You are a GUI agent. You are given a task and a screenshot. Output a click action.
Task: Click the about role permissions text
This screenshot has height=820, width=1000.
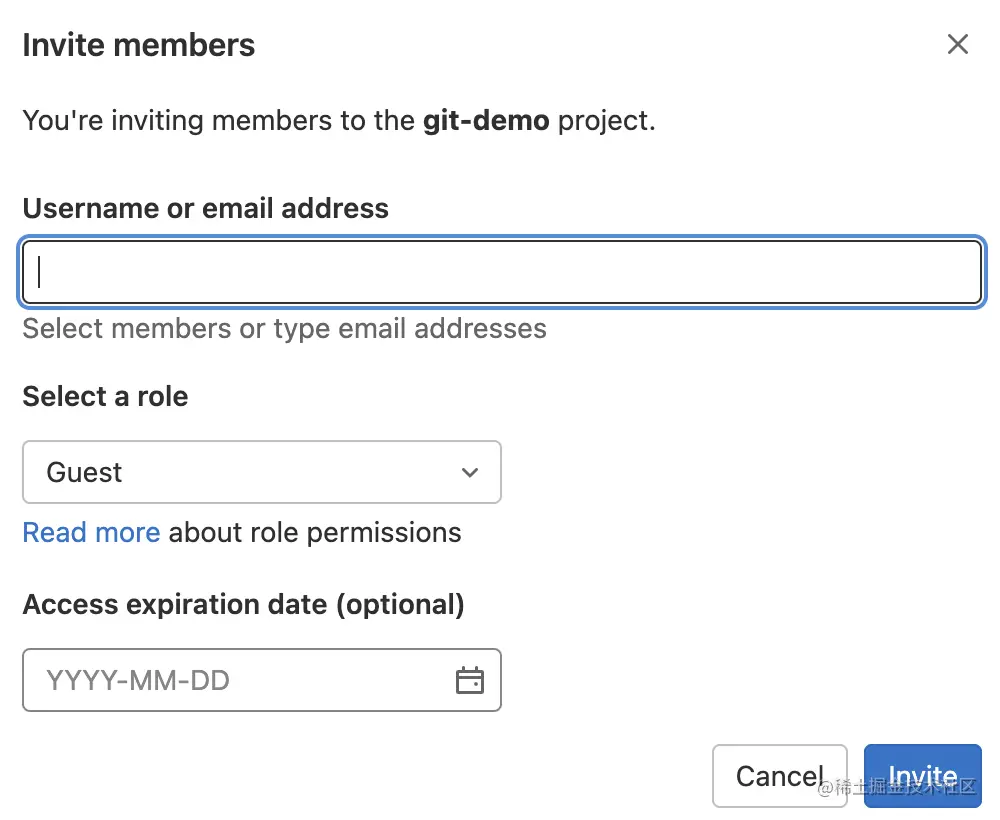315,532
